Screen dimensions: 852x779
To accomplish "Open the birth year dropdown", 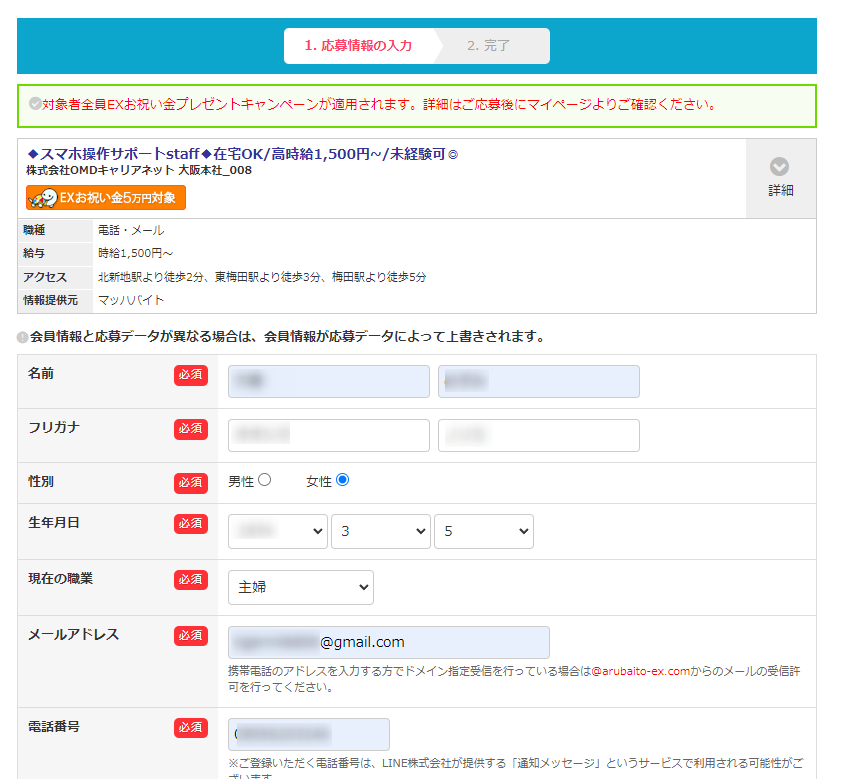I will (x=277, y=531).
